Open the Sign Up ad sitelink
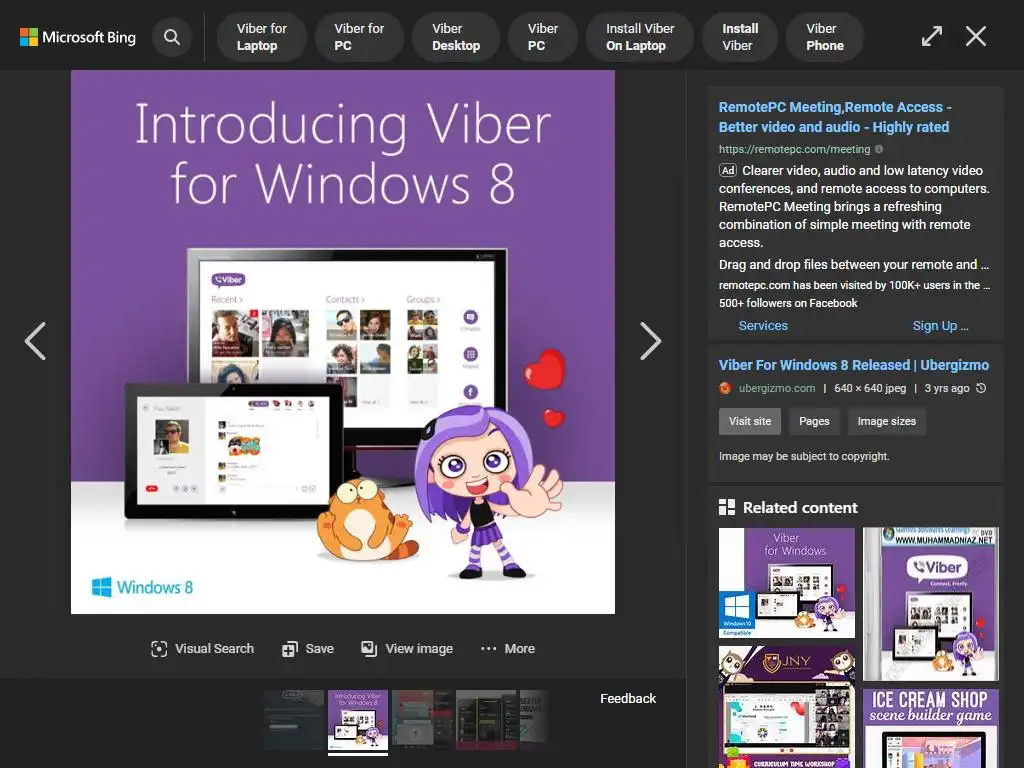 [940, 325]
